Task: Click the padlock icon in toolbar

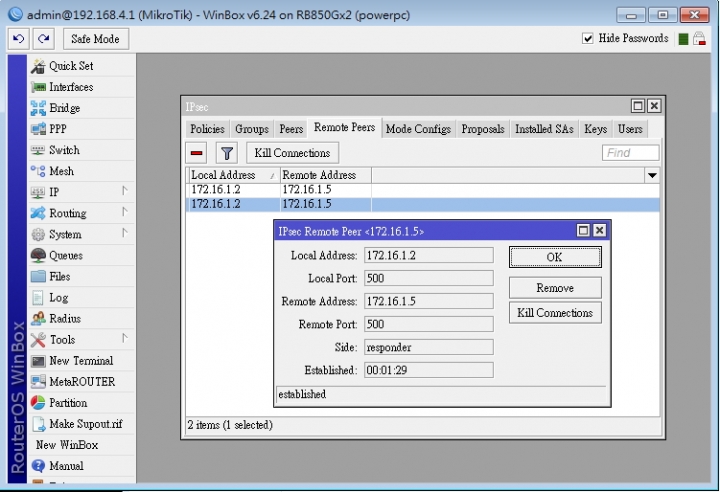Action: [x=699, y=39]
